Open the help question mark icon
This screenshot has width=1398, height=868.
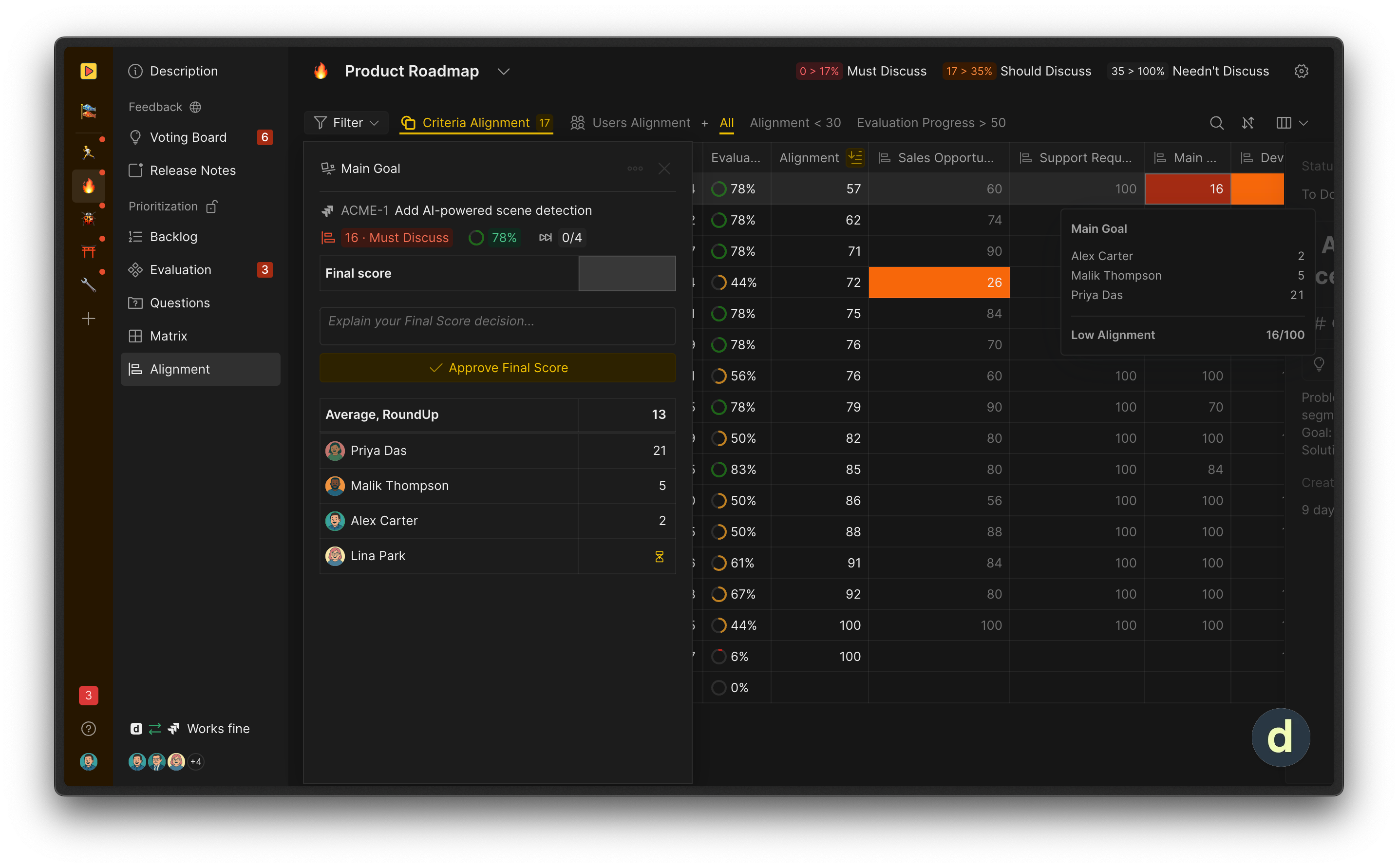pos(89,729)
